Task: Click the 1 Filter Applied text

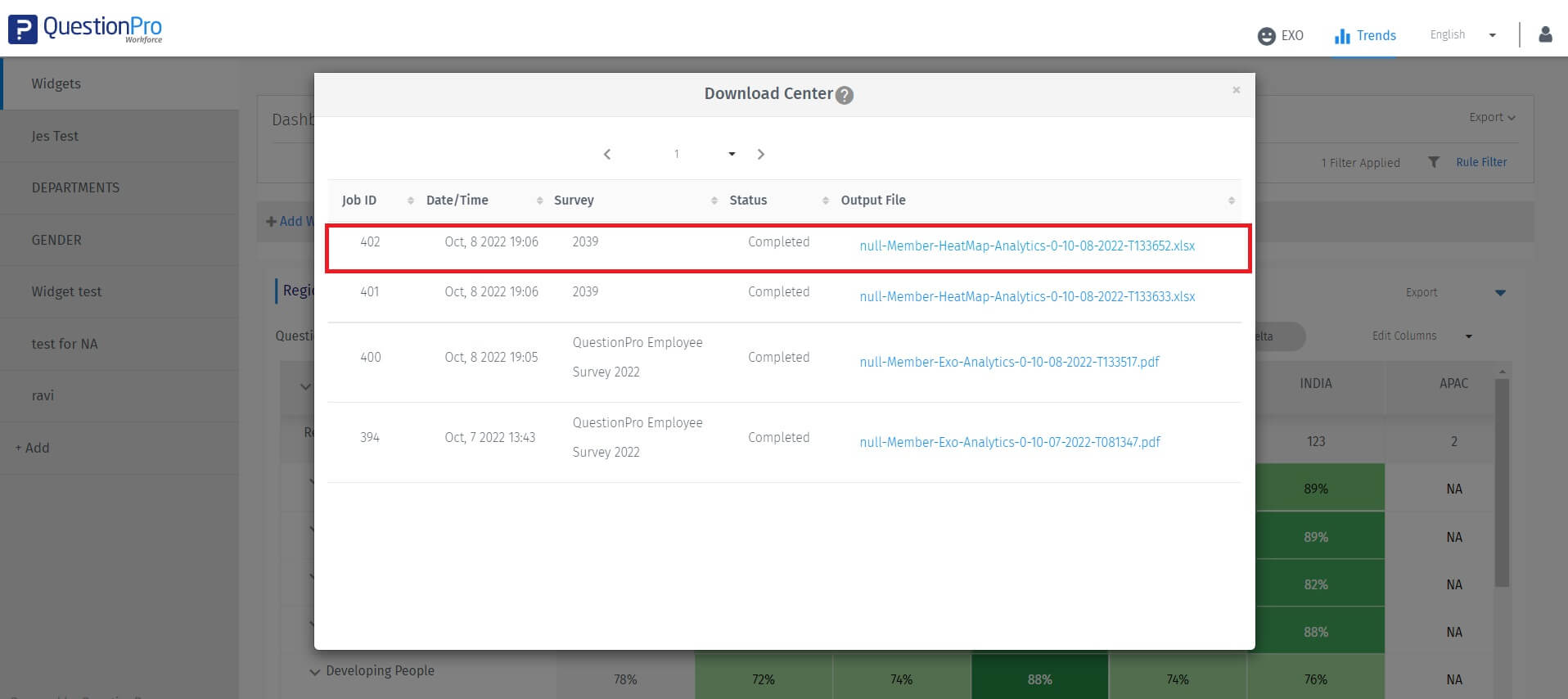Action: click(x=1360, y=163)
